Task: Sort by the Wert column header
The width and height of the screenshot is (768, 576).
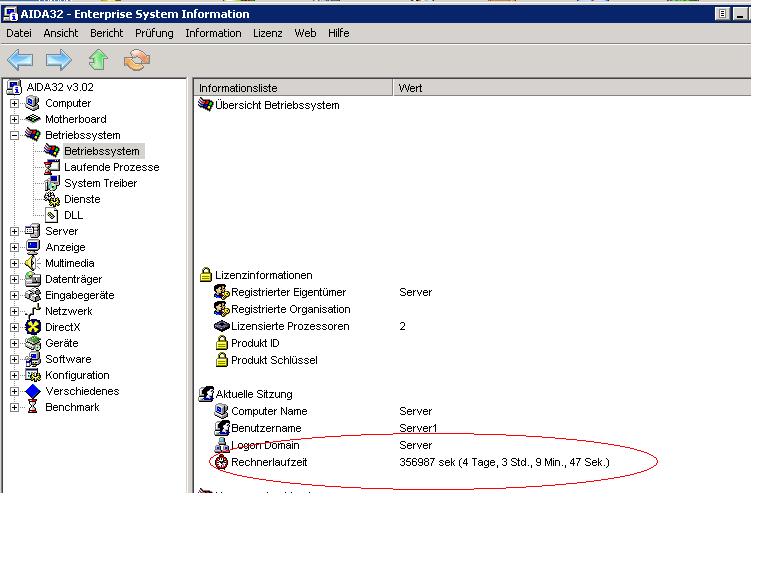Action: [x=572, y=88]
